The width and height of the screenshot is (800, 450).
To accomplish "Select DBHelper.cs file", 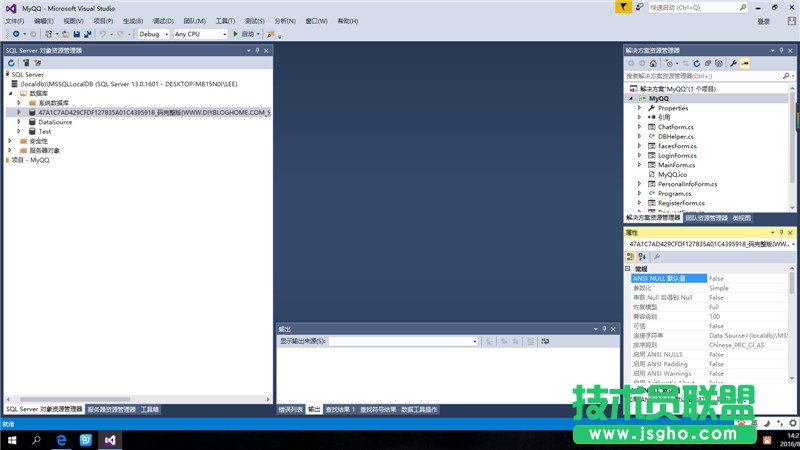I will (x=676, y=137).
